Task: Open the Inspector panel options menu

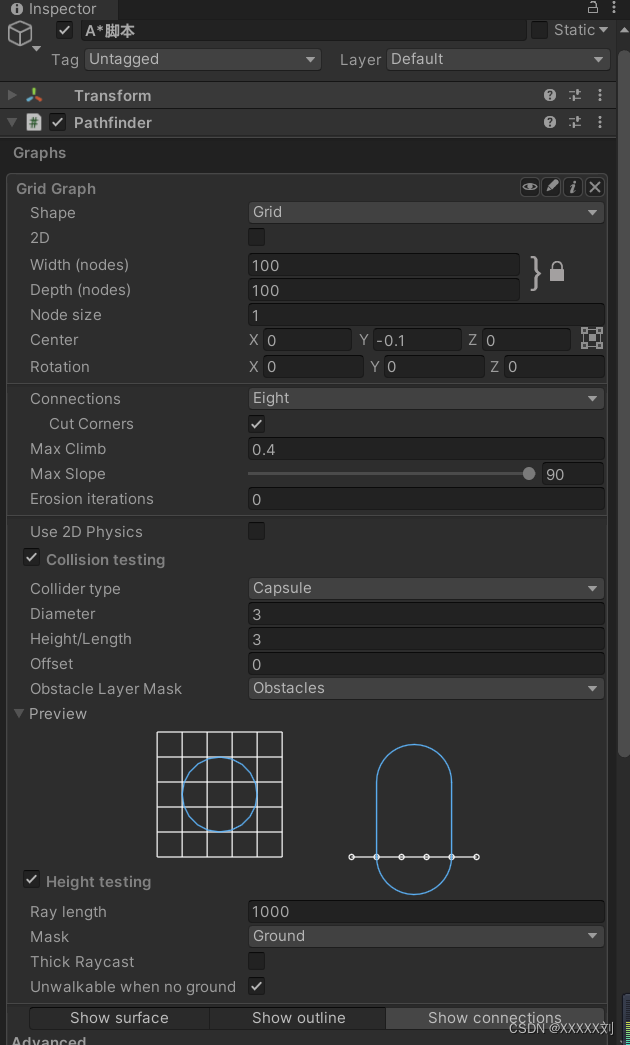Action: click(x=616, y=8)
